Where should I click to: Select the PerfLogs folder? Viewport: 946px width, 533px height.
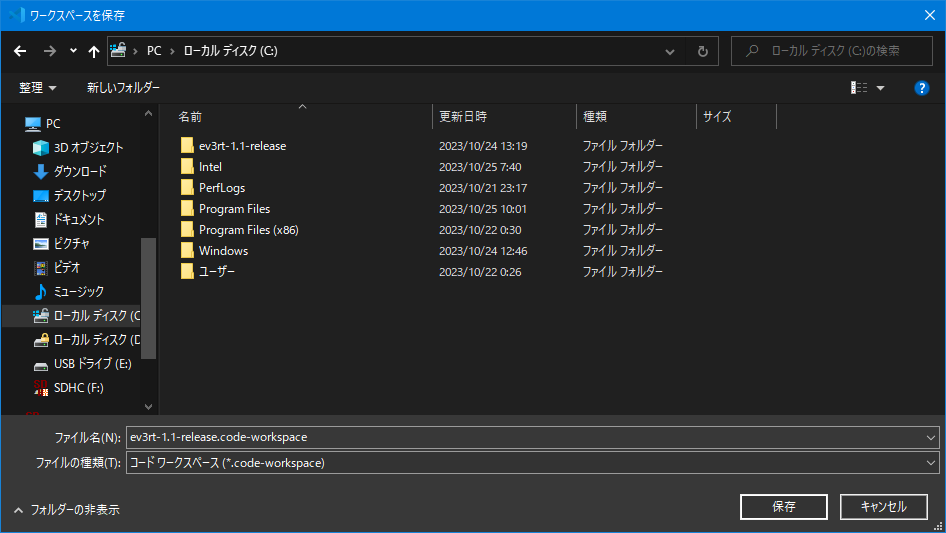click(x=222, y=188)
